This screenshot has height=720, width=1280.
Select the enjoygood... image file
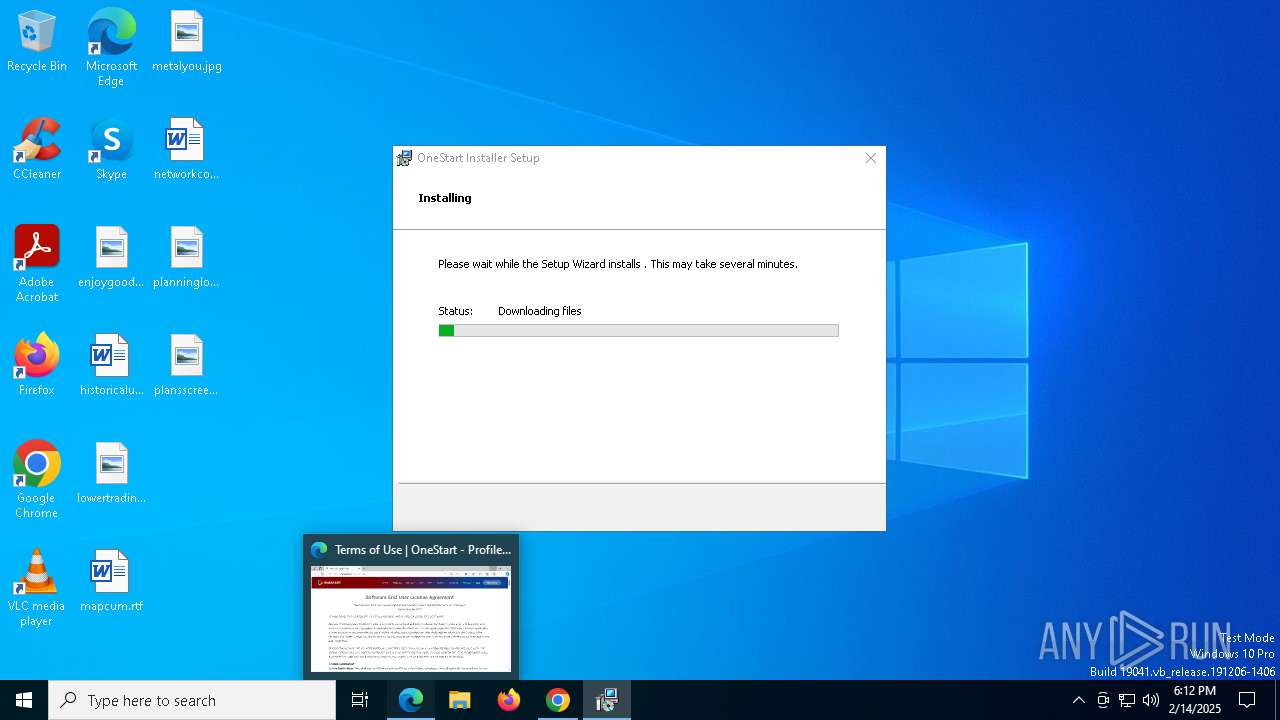pos(111,258)
